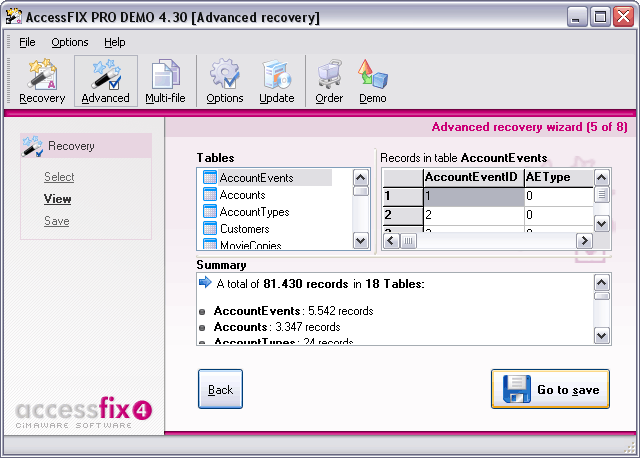Click the floppy disk icon on Go to save
The height and width of the screenshot is (458, 640).
517,389
